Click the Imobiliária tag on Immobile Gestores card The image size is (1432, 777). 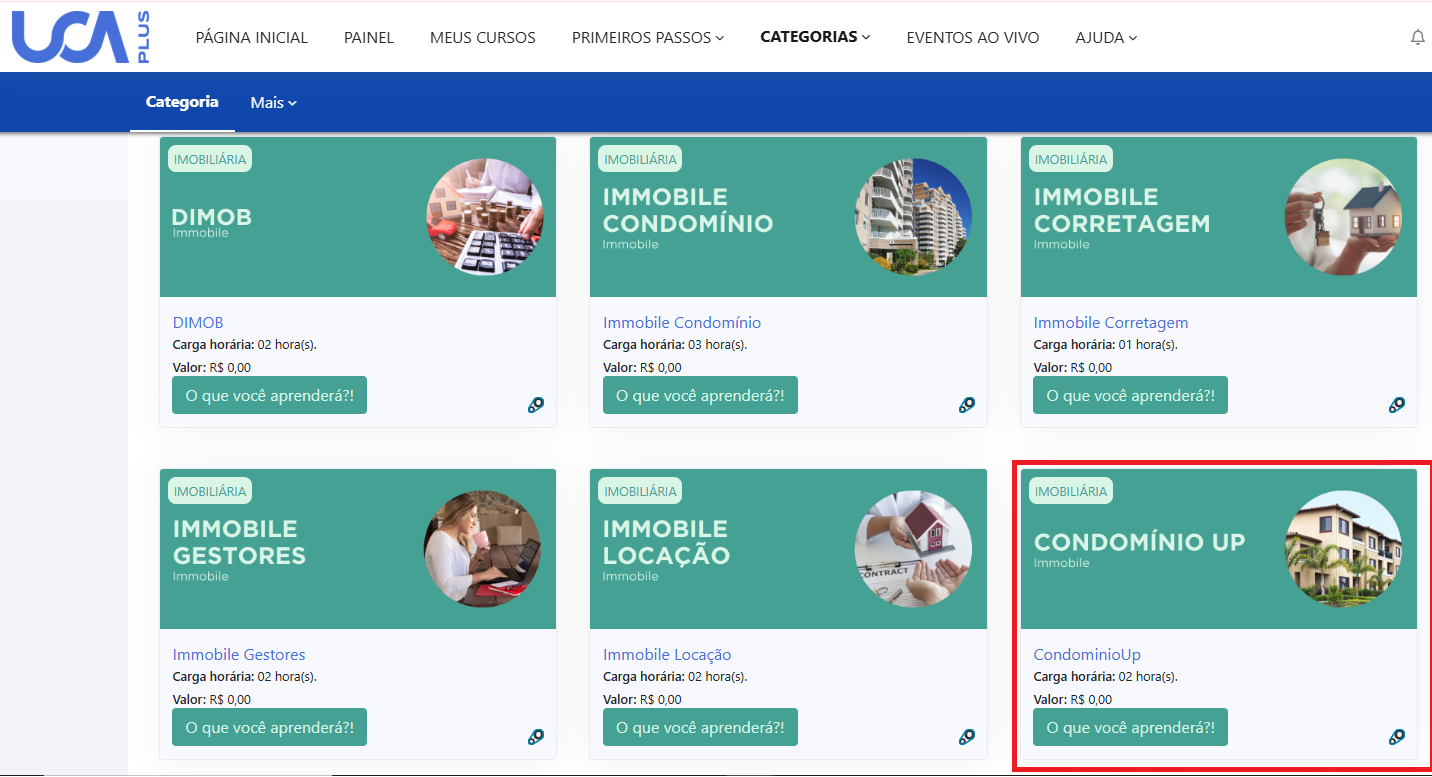pyautogui.click(x=210, y=491)
